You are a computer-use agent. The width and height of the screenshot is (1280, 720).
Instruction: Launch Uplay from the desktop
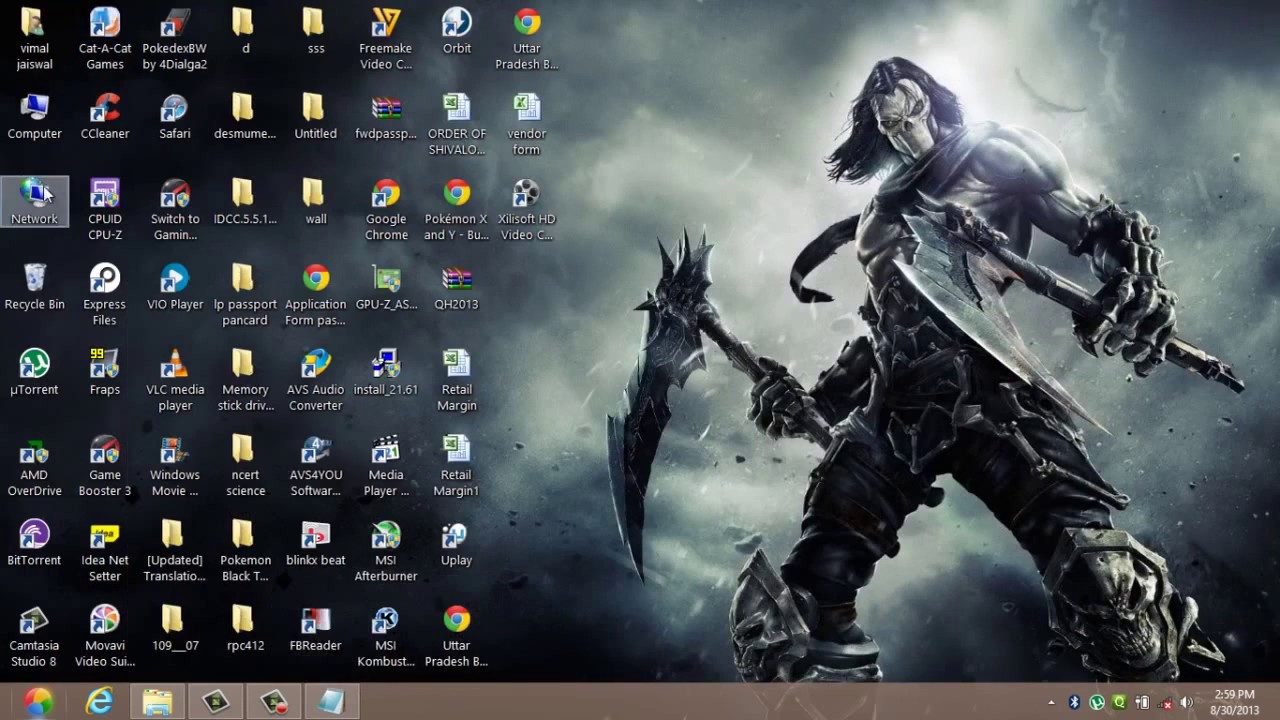click(x=456, y=544)
